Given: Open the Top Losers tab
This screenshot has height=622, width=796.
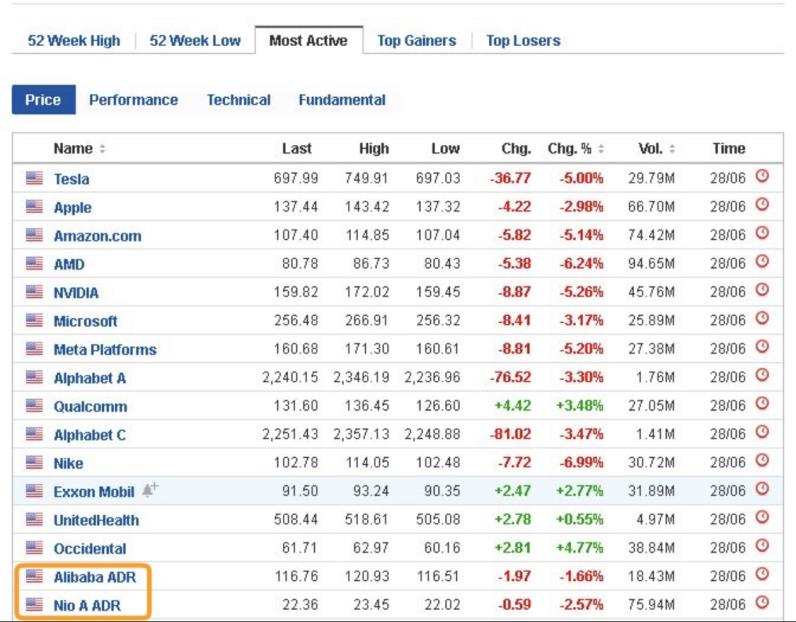Looking at the screenshot, I should [523, 41].
